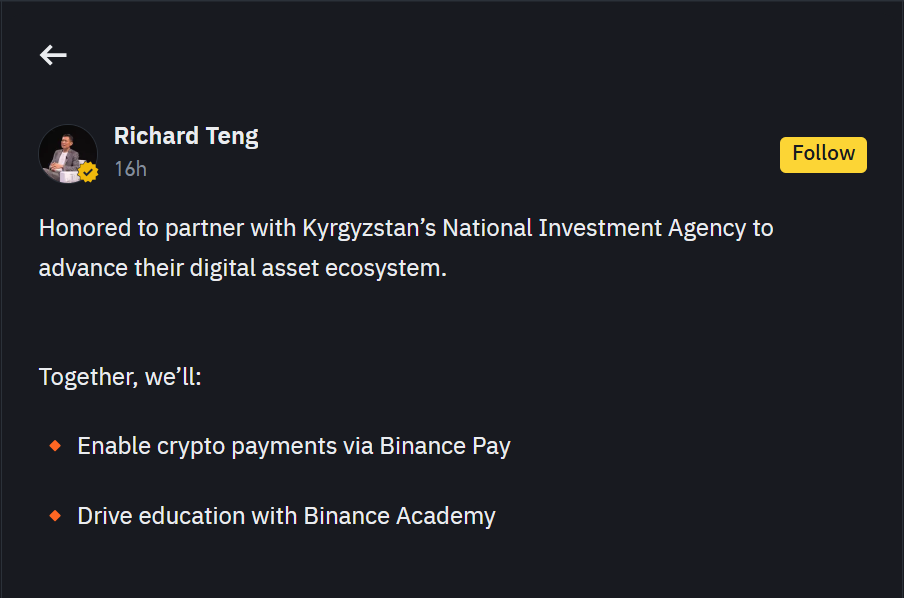Click the word "Honored" in the post
The height and width of the screenshot is (598, 904).
coord(85,228)
